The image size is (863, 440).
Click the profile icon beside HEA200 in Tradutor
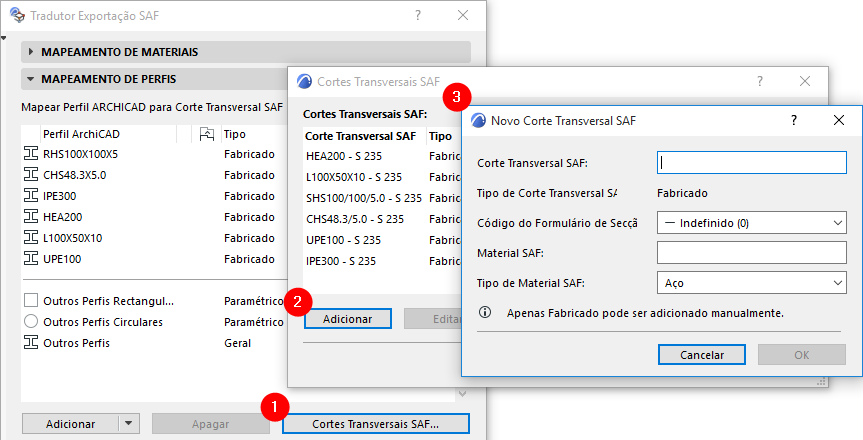pyautogui.click(x=31, y=216)
